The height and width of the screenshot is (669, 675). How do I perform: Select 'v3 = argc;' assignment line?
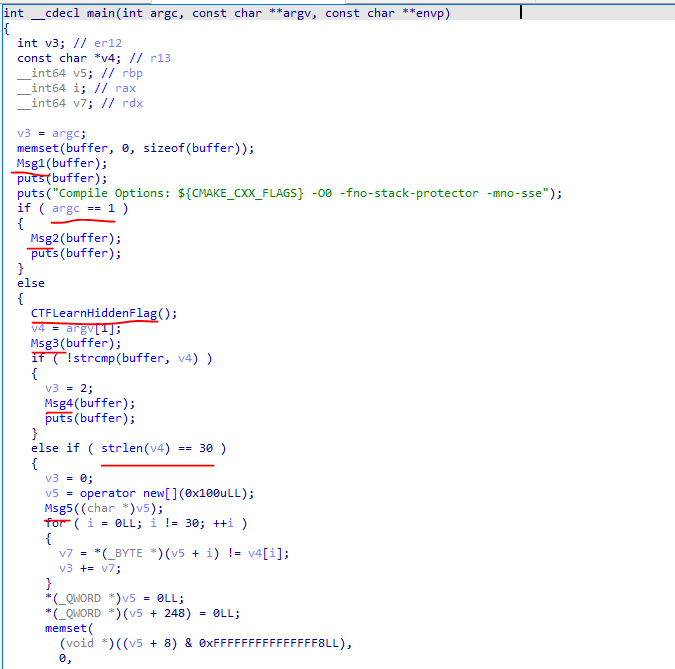pyautogui.click(x=52, y=133)
